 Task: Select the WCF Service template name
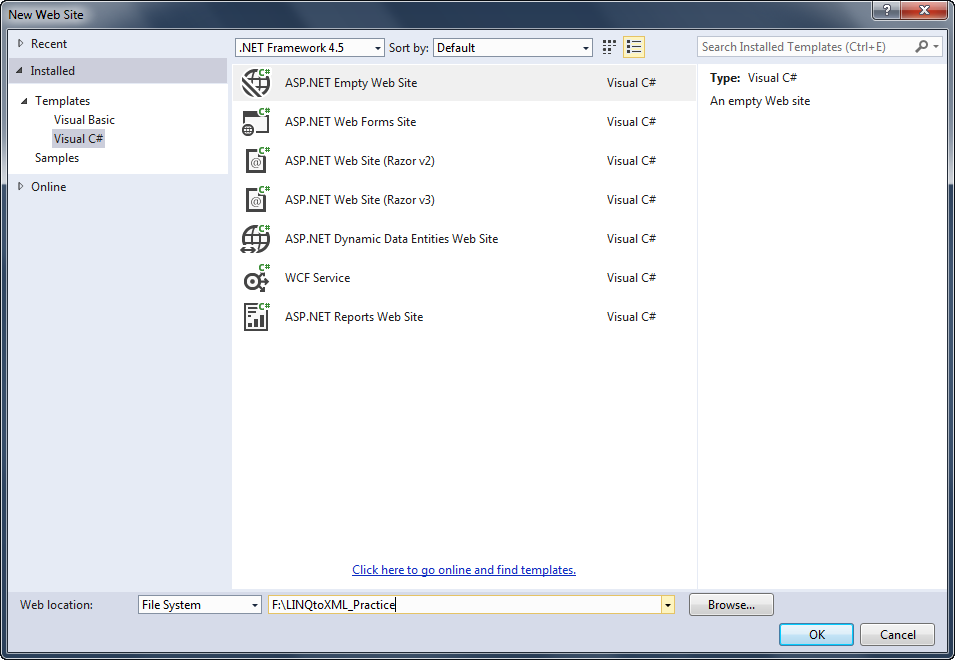pos(317,278)
